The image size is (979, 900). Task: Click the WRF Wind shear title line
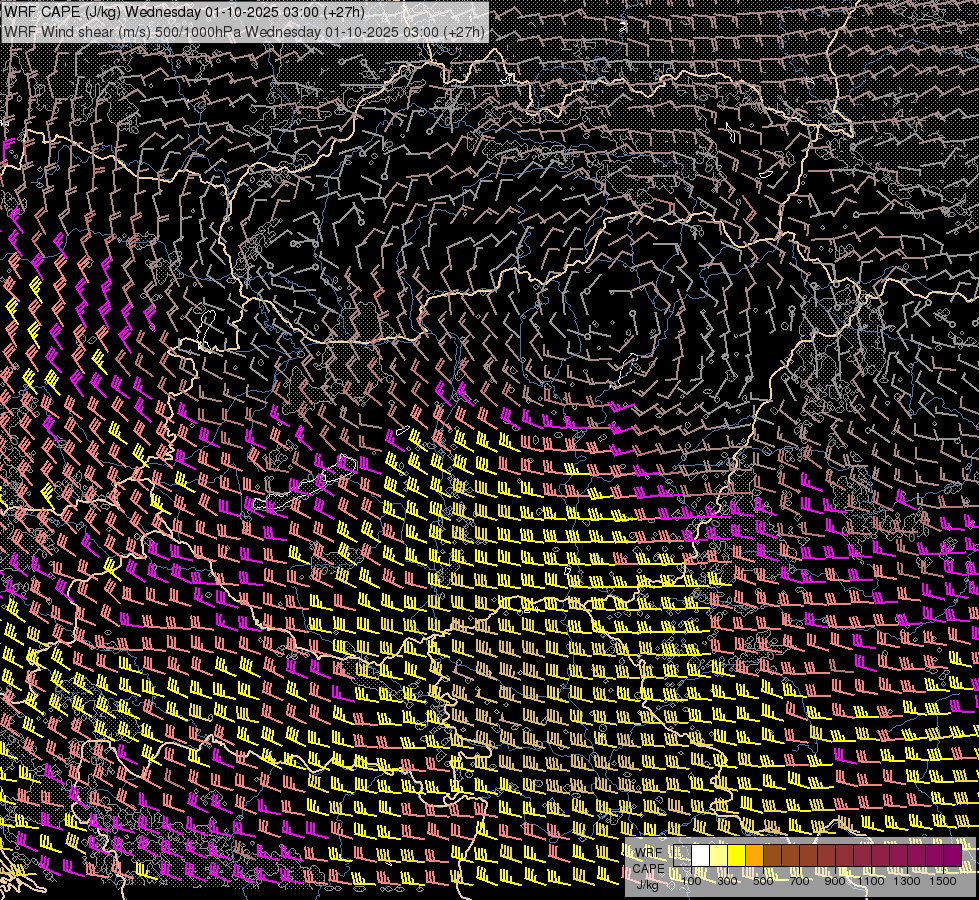point(244,31)
